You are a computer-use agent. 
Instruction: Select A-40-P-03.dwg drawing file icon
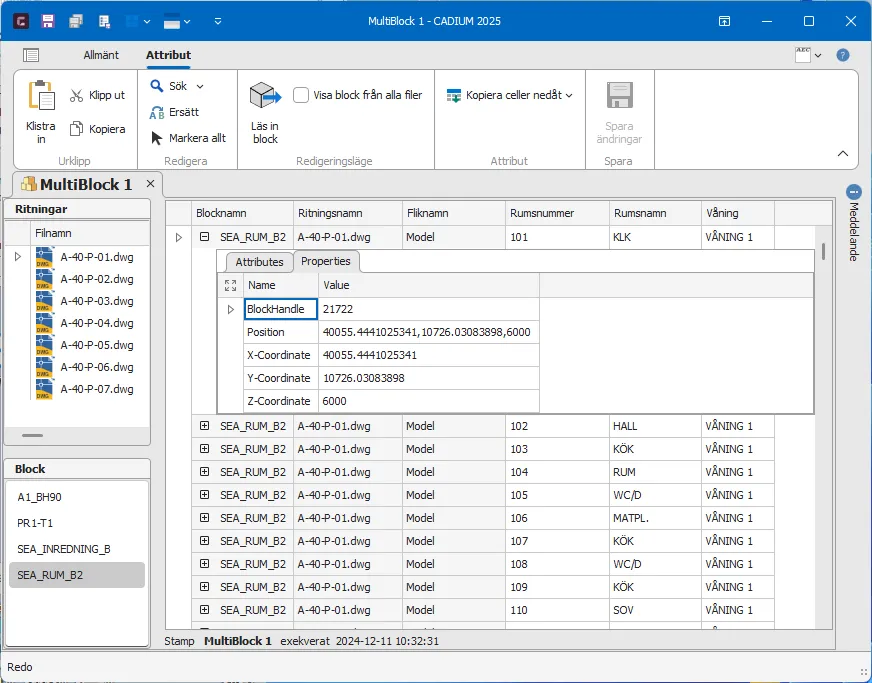point(44,301)
